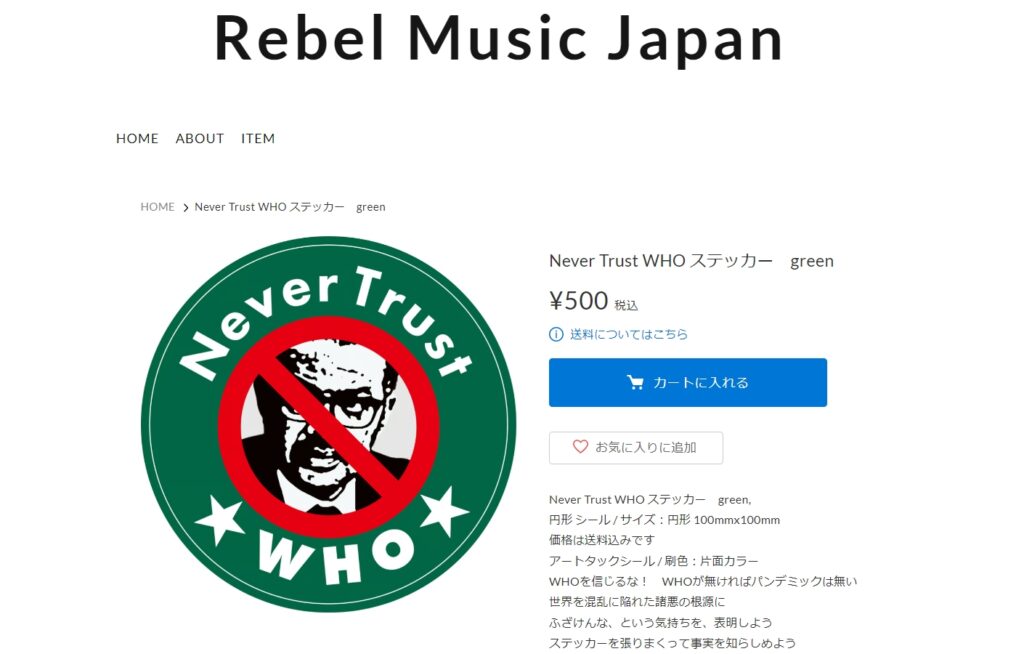Viewport: 1024px width, 654px height.
Task: Click the ¥500 price text
Action: 579,301
